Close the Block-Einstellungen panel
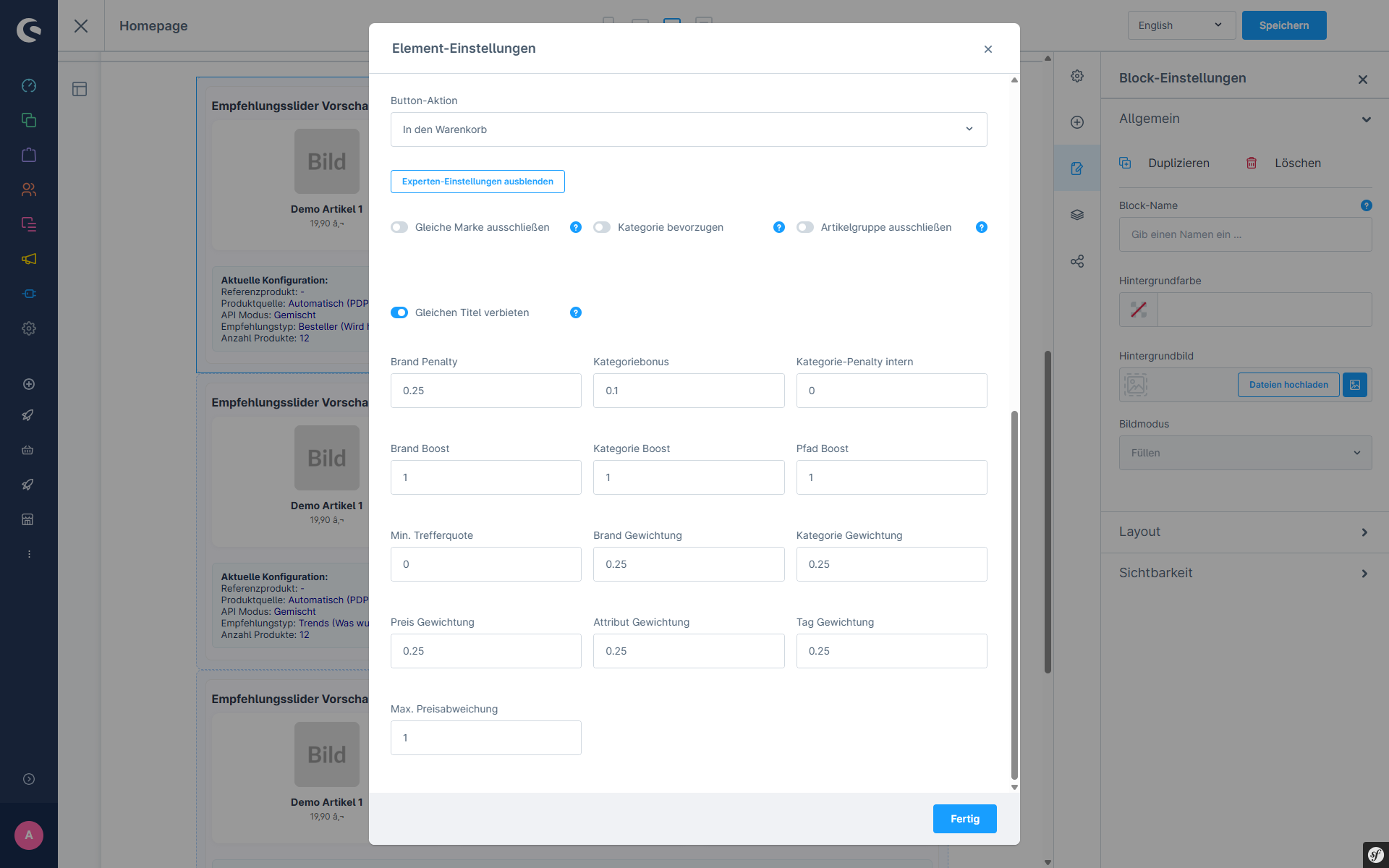Screen dimensions: 1389x868 (1363, 80)
